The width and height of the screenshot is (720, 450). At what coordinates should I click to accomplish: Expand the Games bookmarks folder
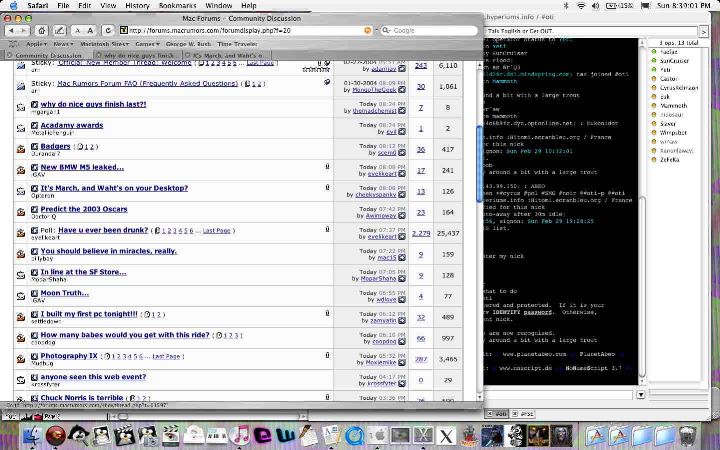click(x=147, y=44)
